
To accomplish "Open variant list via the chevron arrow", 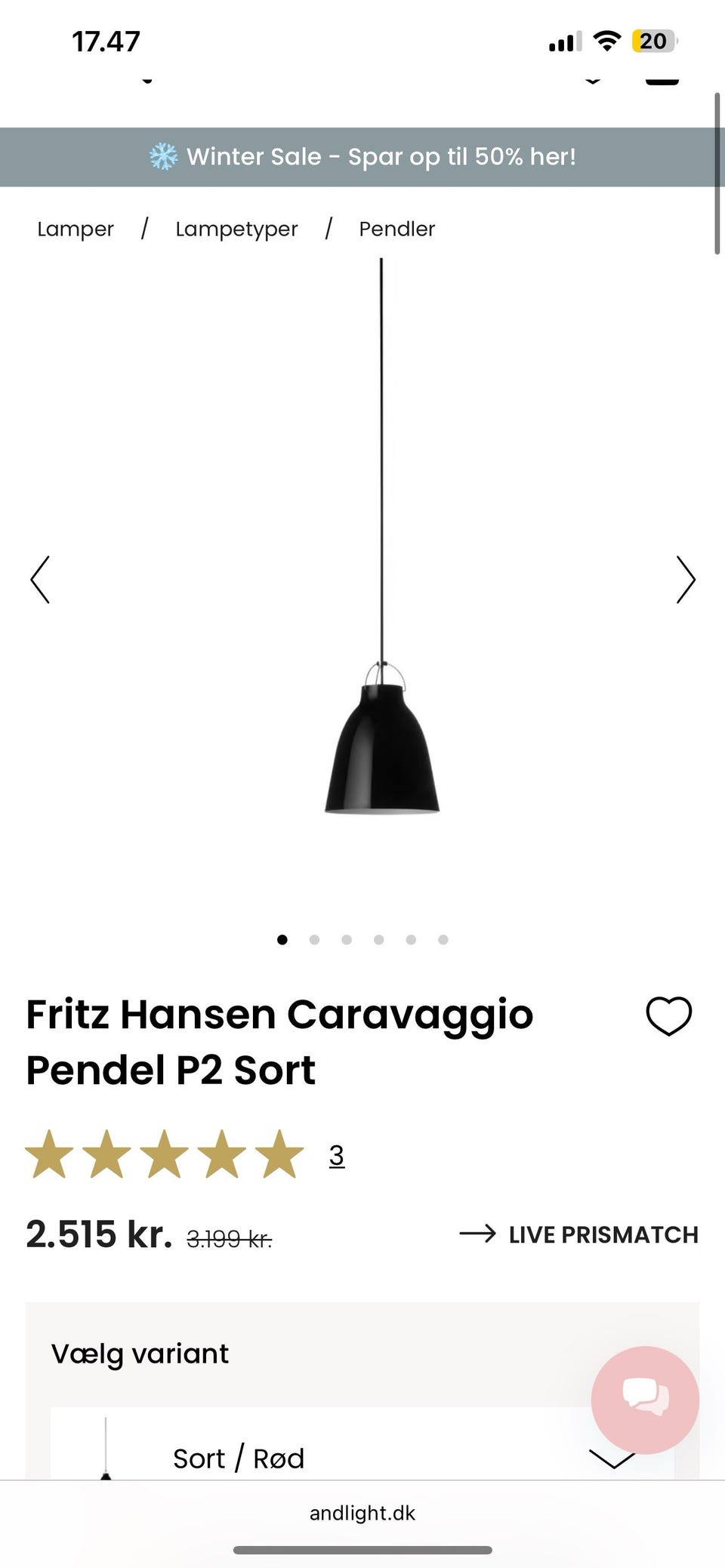I will [612, 1459].
